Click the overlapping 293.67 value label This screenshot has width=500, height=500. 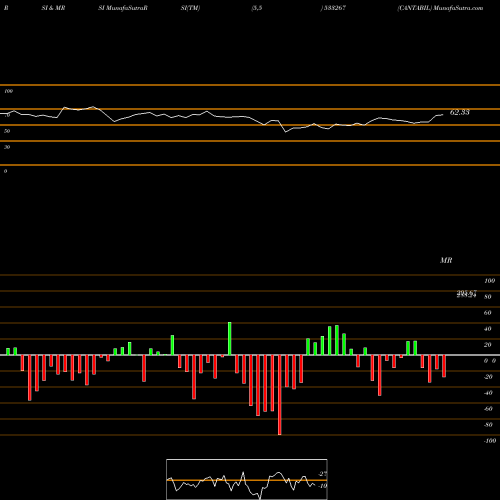[x=466, y=293]
